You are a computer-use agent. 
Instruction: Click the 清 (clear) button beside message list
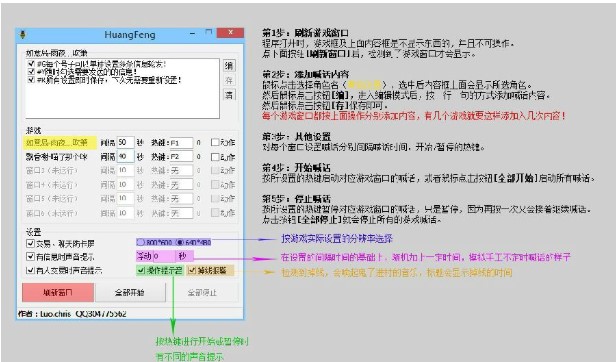point(229,95)
